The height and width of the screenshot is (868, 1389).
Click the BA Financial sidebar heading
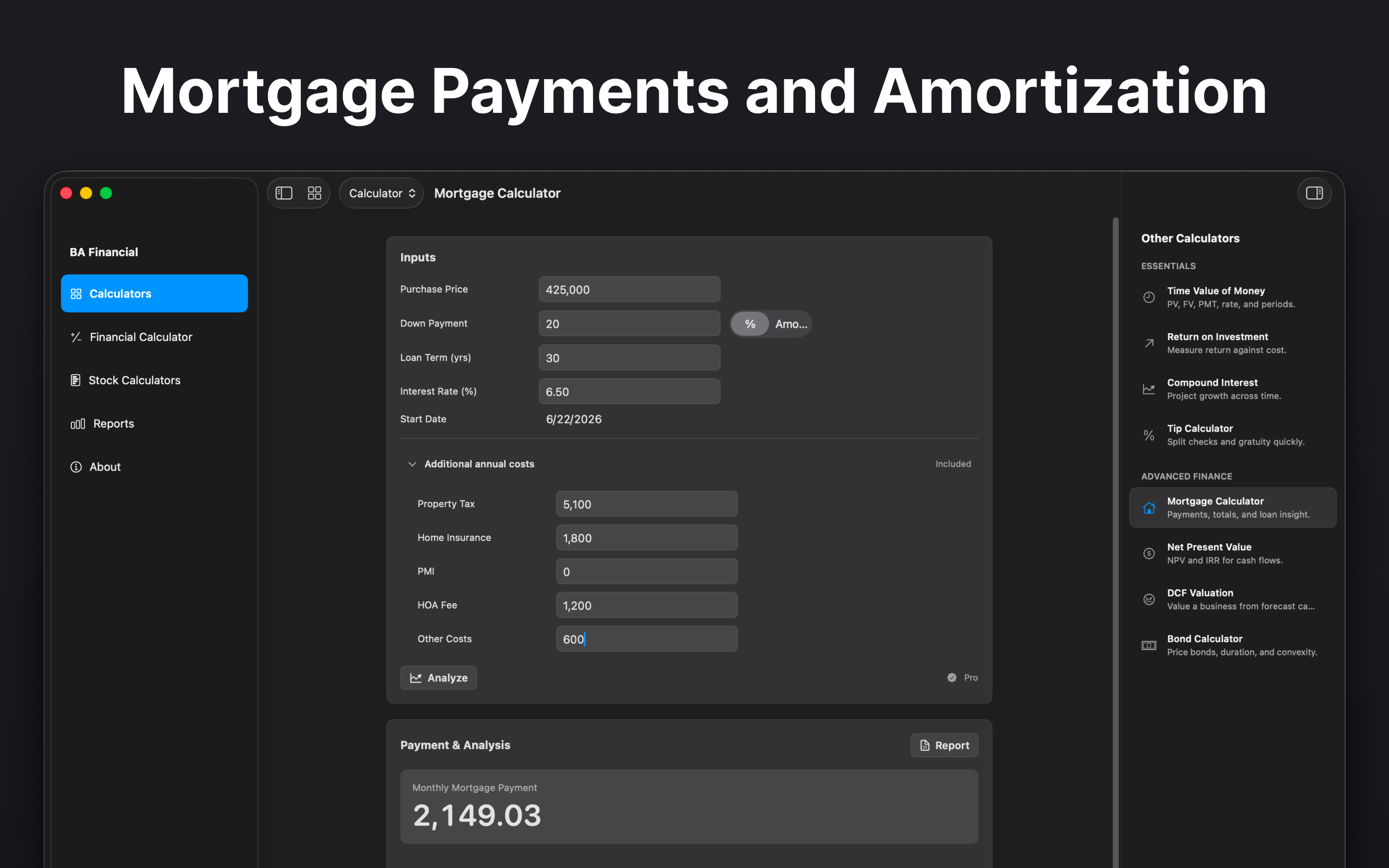click(104, 252)
